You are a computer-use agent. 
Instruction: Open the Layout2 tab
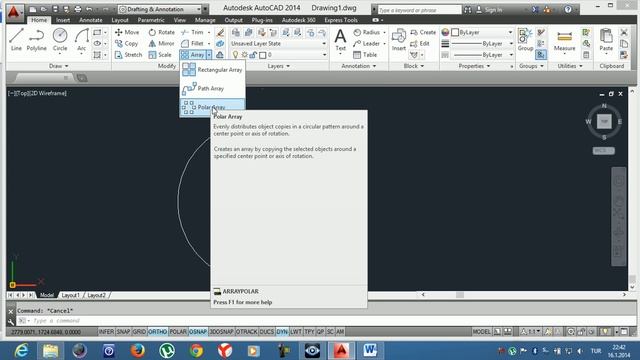point(97,295)
